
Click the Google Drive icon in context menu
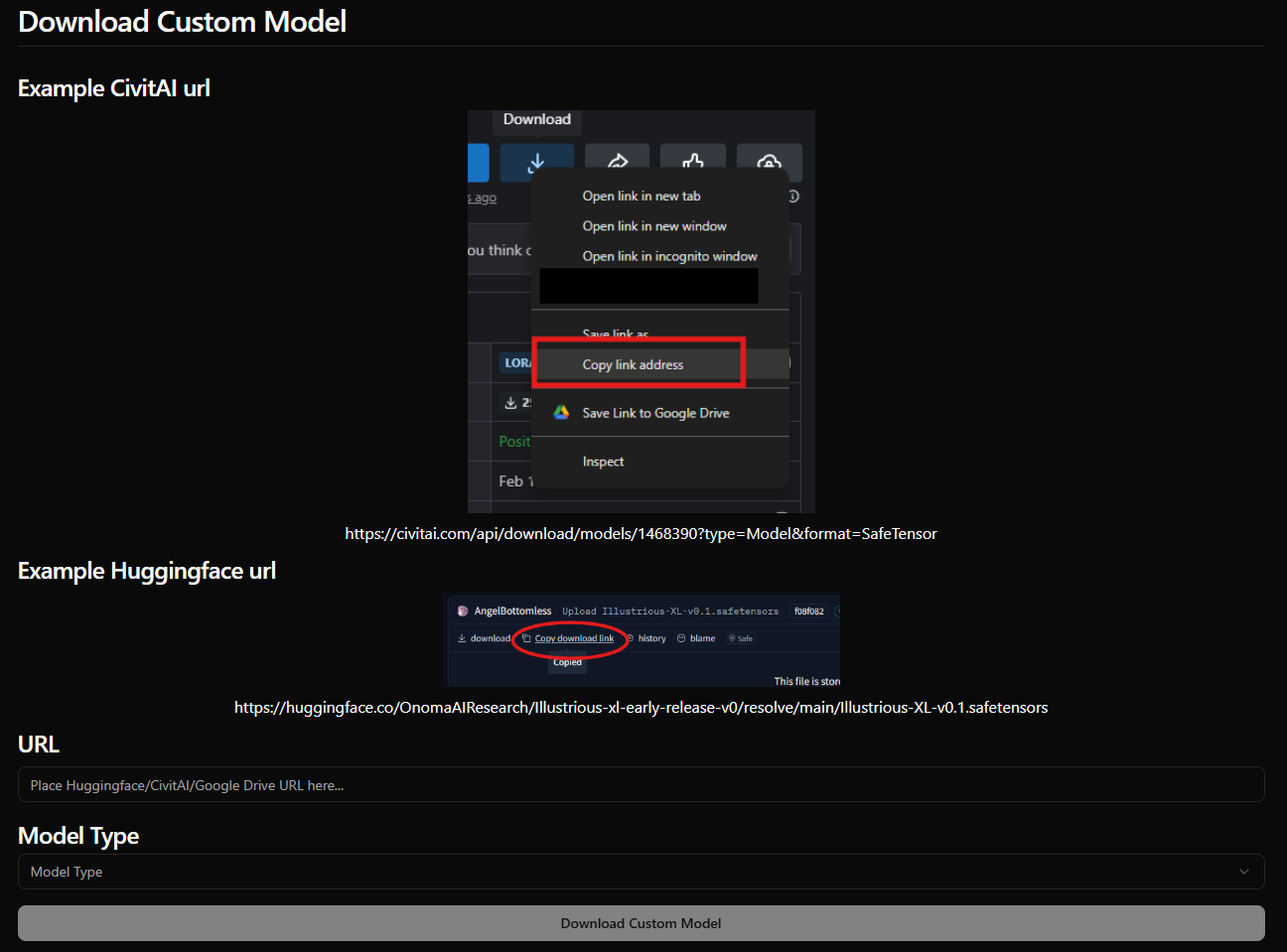[x=561, y=413]
